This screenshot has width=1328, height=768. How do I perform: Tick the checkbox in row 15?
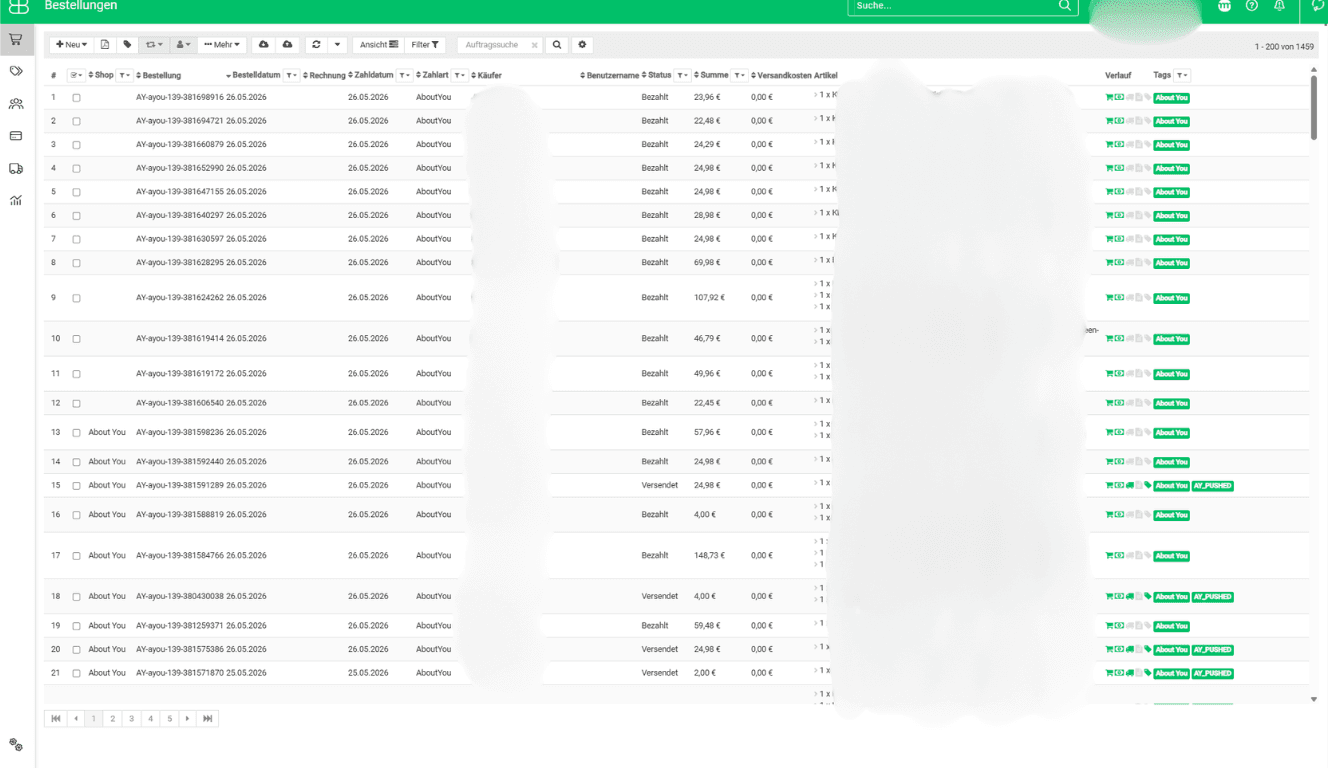tap(76, 486)
